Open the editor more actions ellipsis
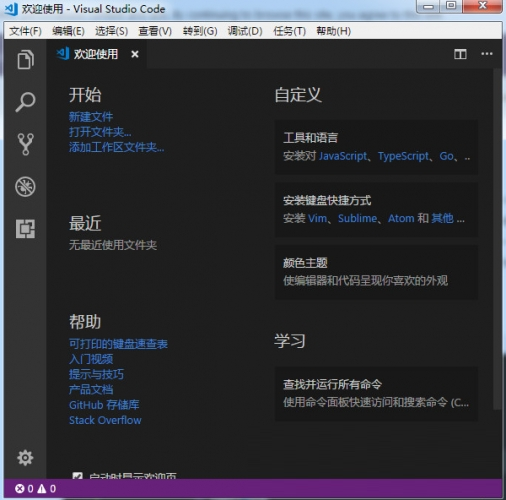This screenshot has height=500, width=506. (487, 54)
